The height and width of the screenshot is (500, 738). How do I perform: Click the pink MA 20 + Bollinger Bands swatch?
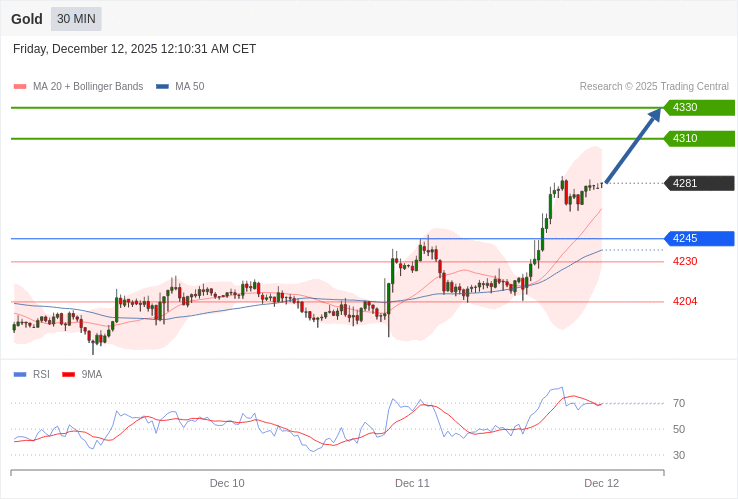pos(20,87)
